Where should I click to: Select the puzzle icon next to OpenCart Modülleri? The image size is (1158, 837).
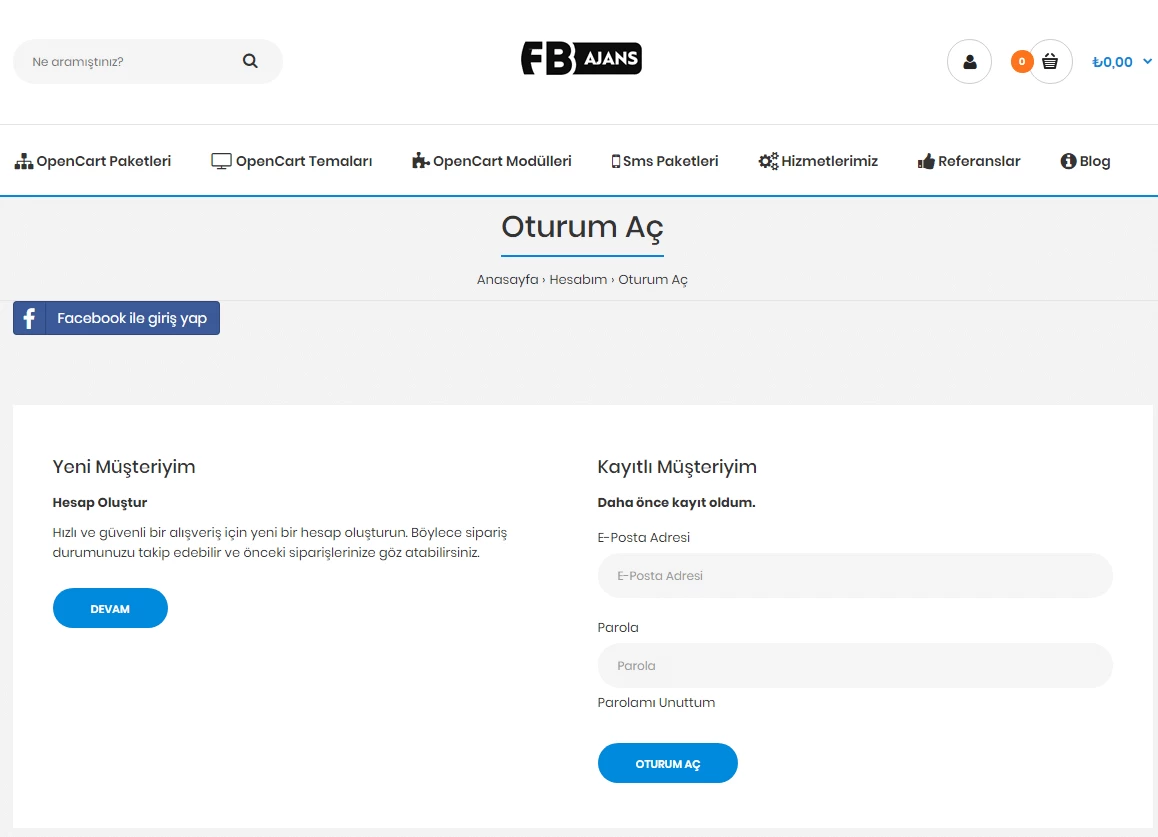click(419, 160)
